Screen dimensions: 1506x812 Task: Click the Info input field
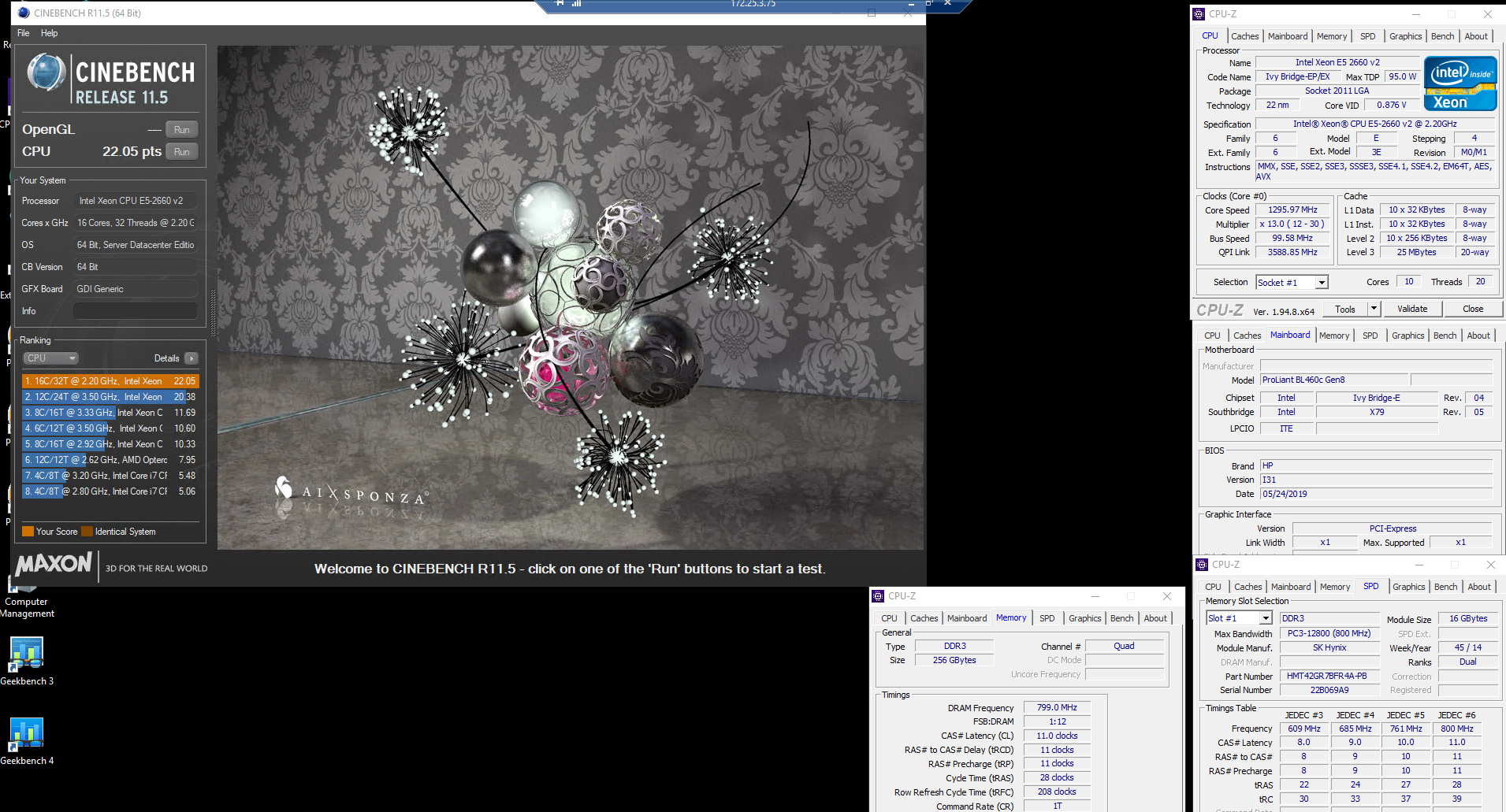tap(136, 311)
